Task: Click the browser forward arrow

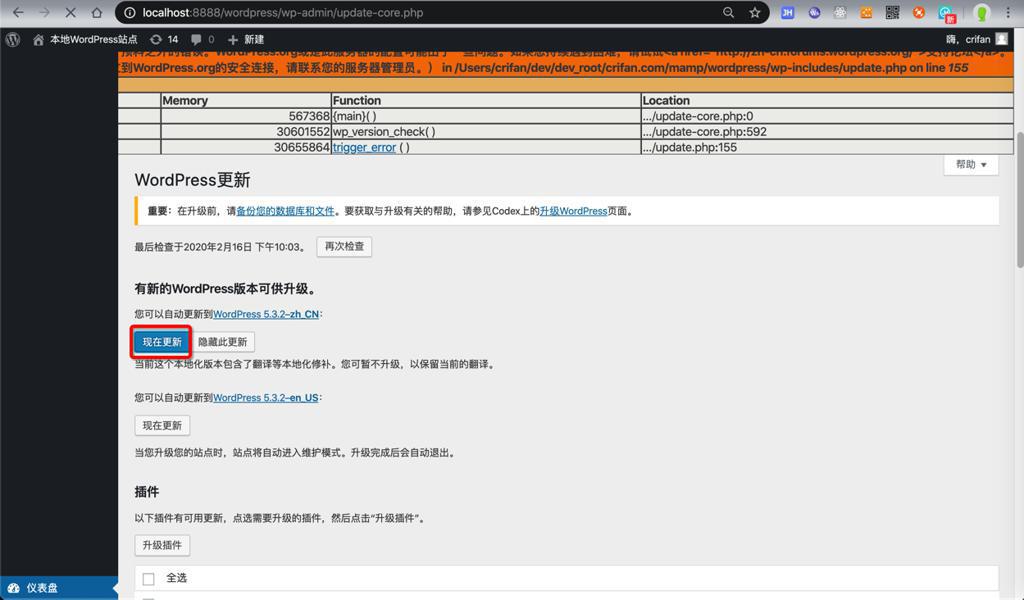Action: [x=44, y=12]
